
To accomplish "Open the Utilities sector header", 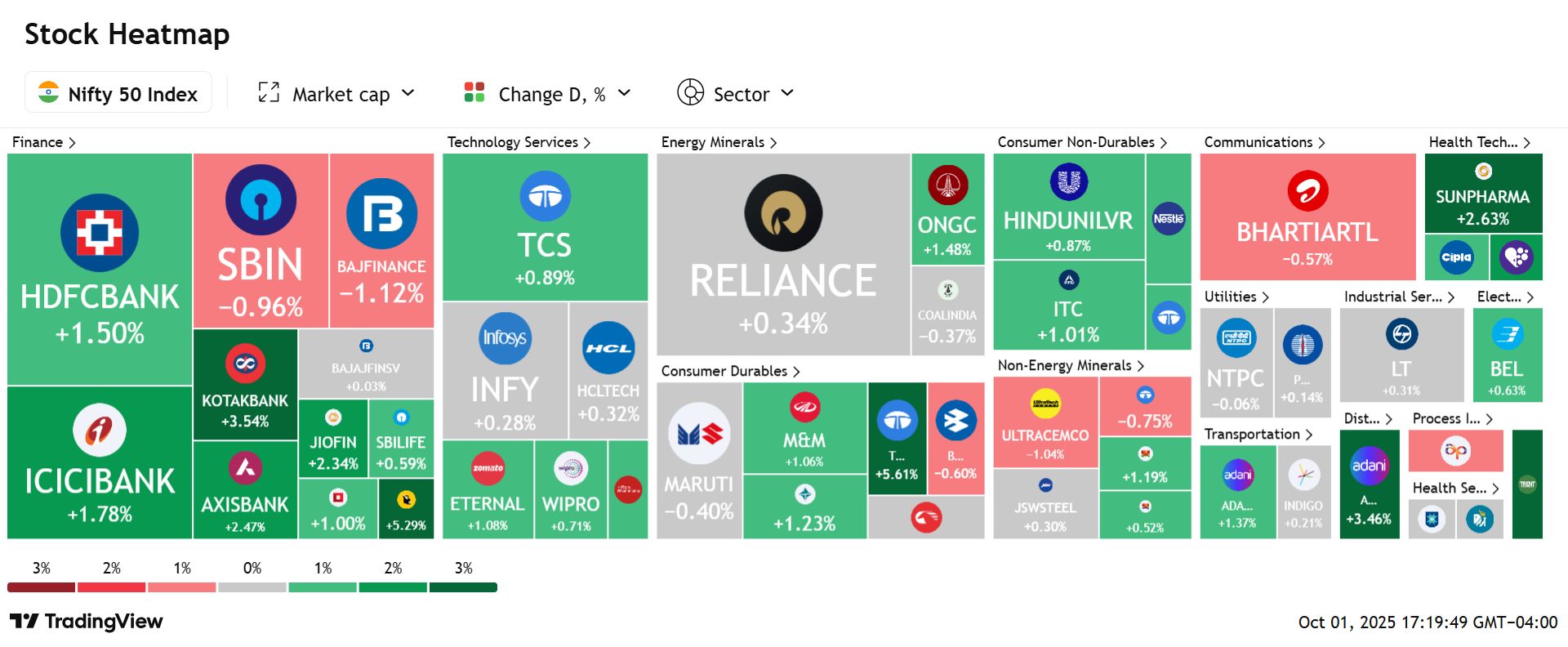I will [x=1236, y=297].
